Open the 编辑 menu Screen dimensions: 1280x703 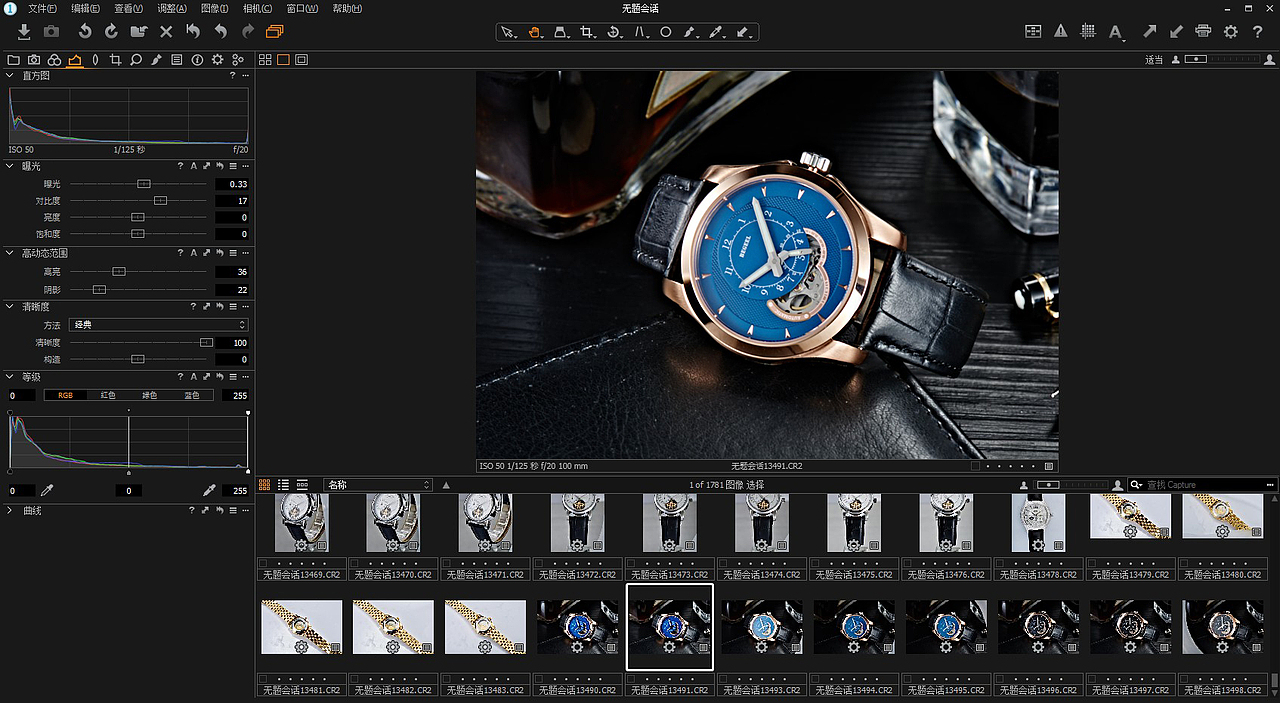pos(85,8)
